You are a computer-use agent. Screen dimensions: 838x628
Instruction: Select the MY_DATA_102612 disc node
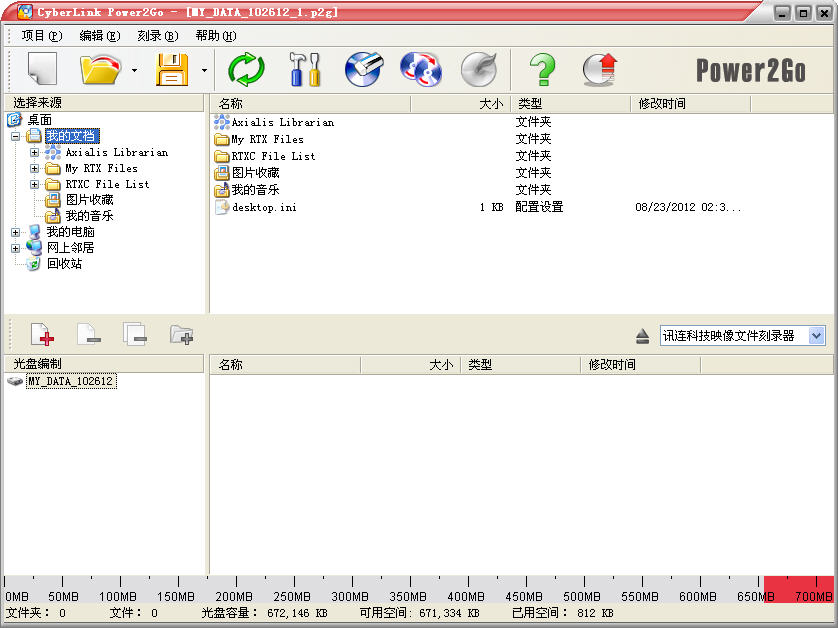click(x=70, y=381)
